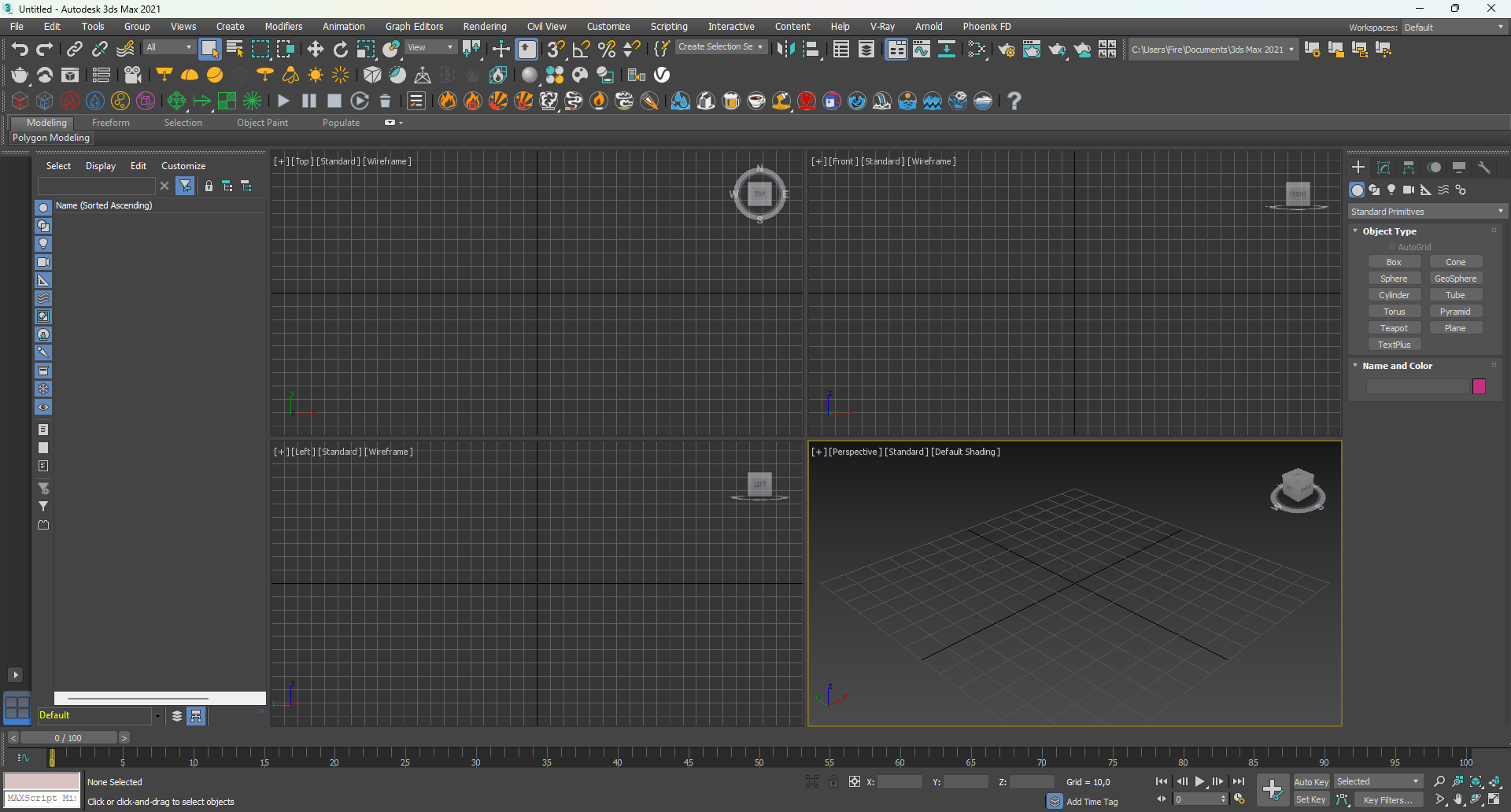This screenshot has width=1511, height=812.
Task: Toggle Auto Key animation mode
Action: coord(1311,781)
